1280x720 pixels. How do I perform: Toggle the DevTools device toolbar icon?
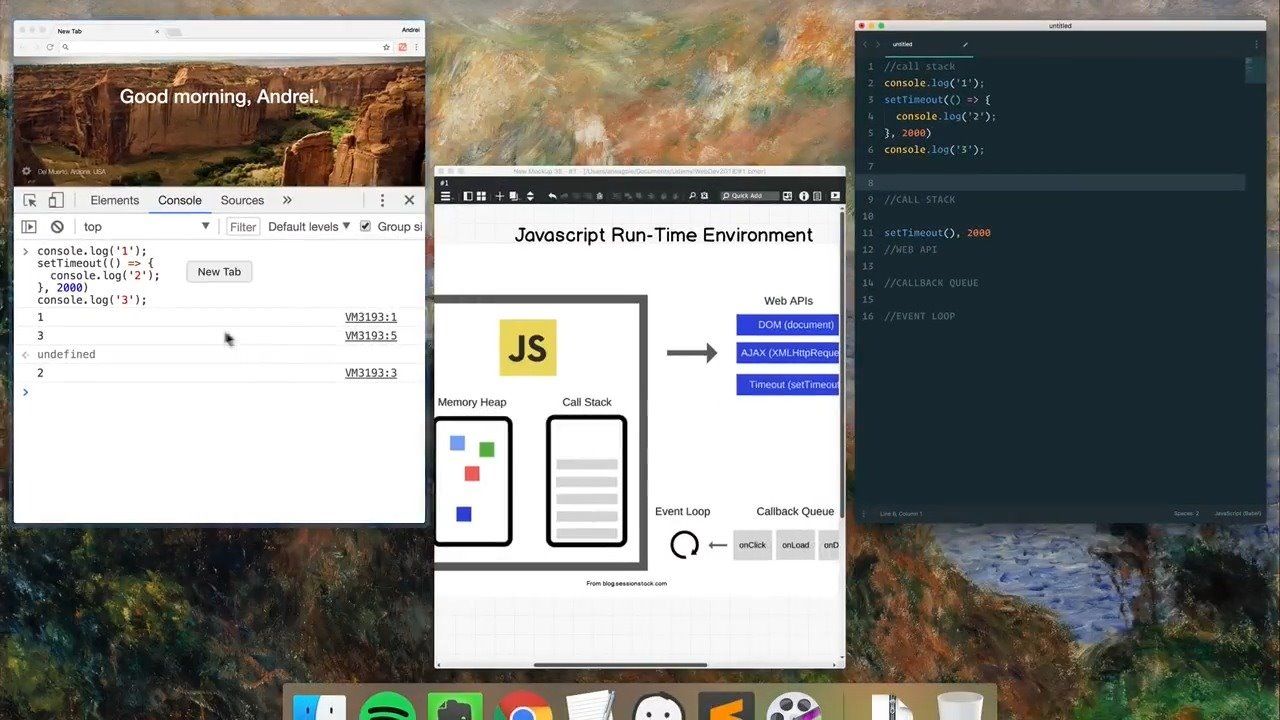tap(56, 200)
